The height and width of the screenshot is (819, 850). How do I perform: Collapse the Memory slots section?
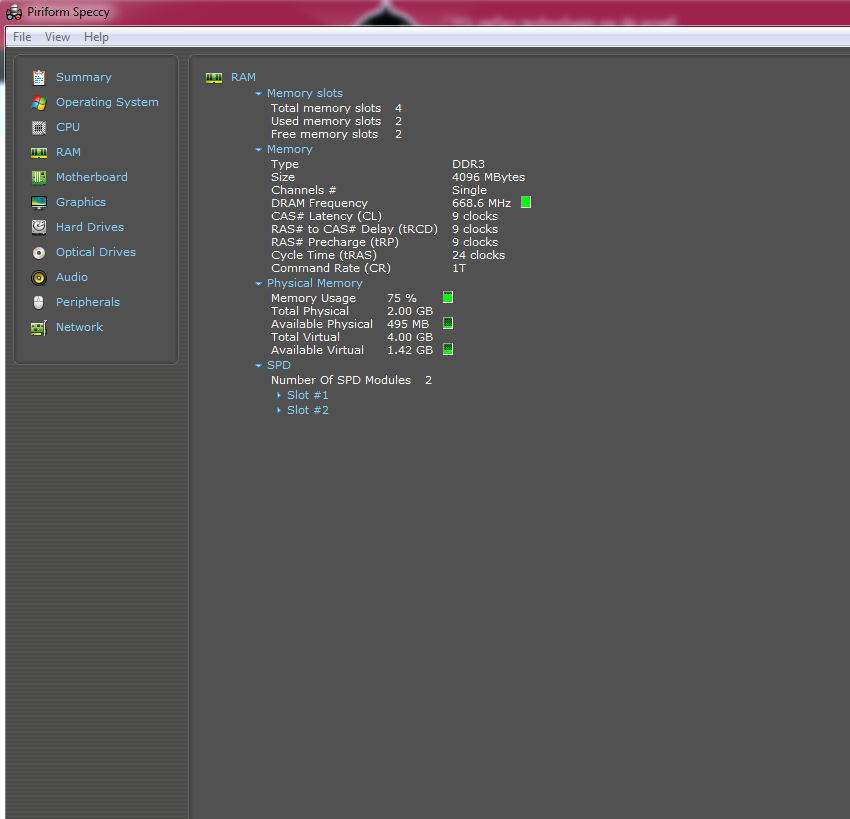pos(259,94)
